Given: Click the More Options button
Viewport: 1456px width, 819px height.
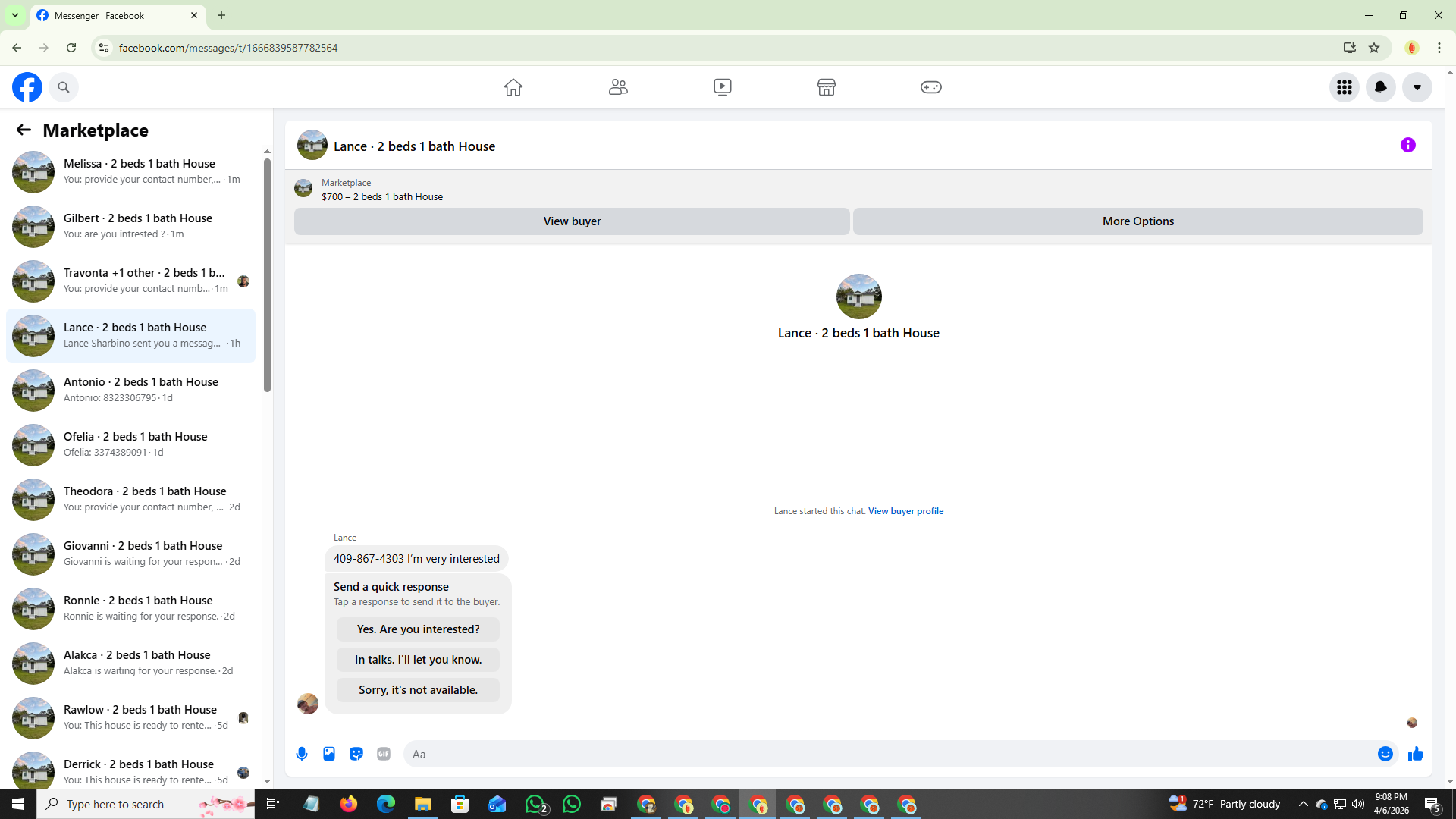Looking at the screenshot, I should [x=1138, y=221].
